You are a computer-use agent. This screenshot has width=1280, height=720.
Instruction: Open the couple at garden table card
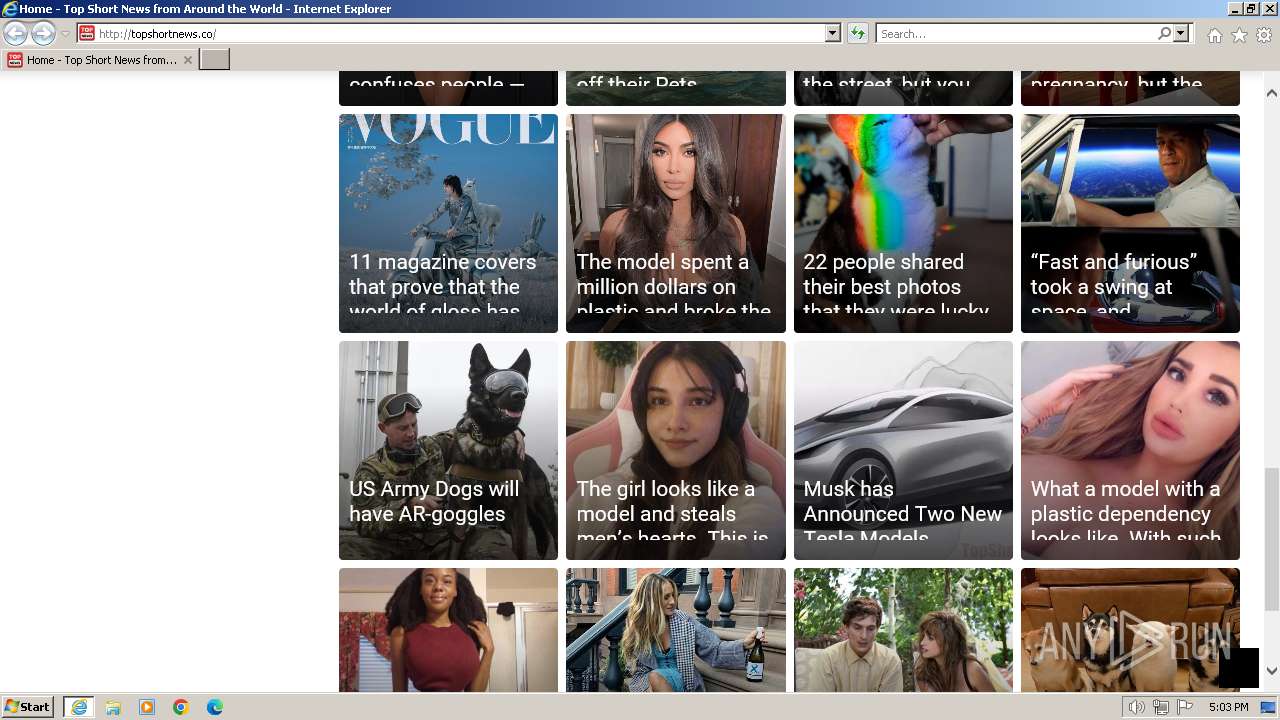[903, 630]
